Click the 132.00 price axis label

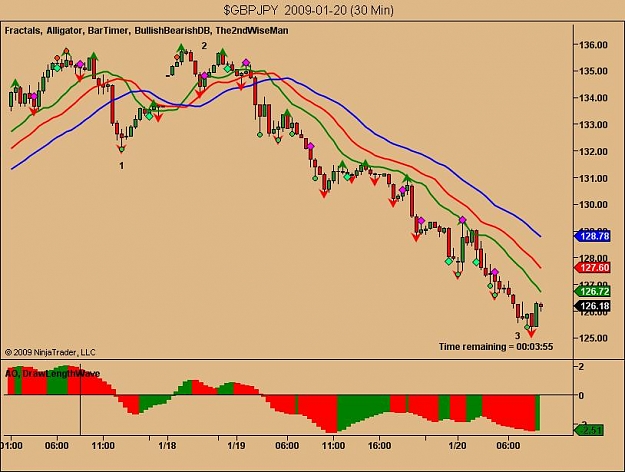tap(594, 151)
